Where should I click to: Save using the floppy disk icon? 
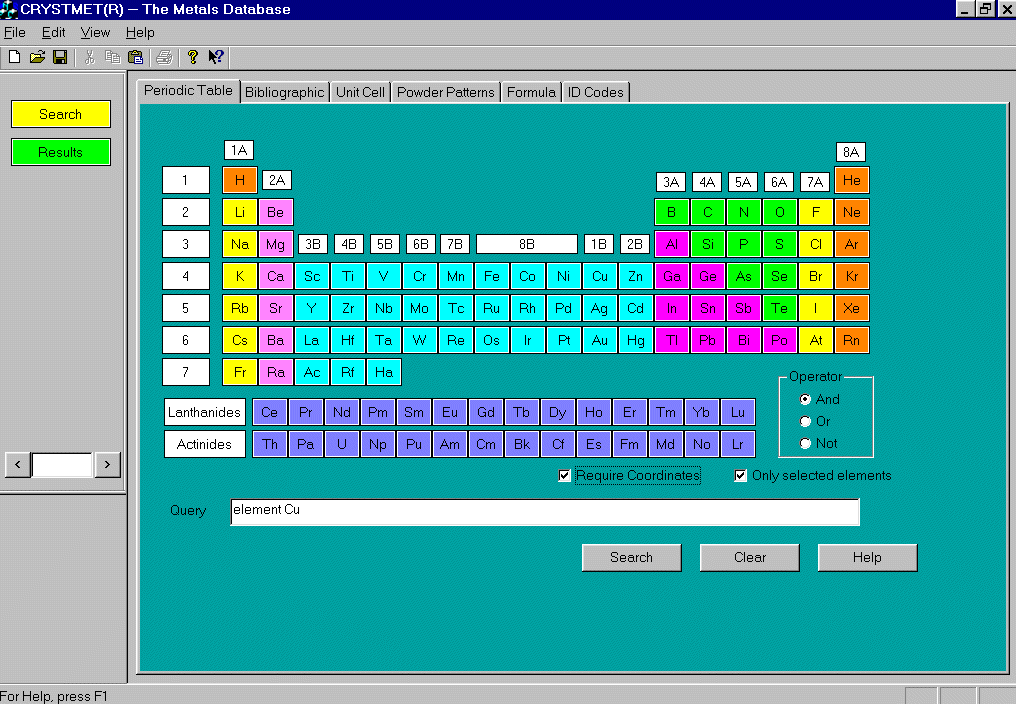(x=60, y=57)
